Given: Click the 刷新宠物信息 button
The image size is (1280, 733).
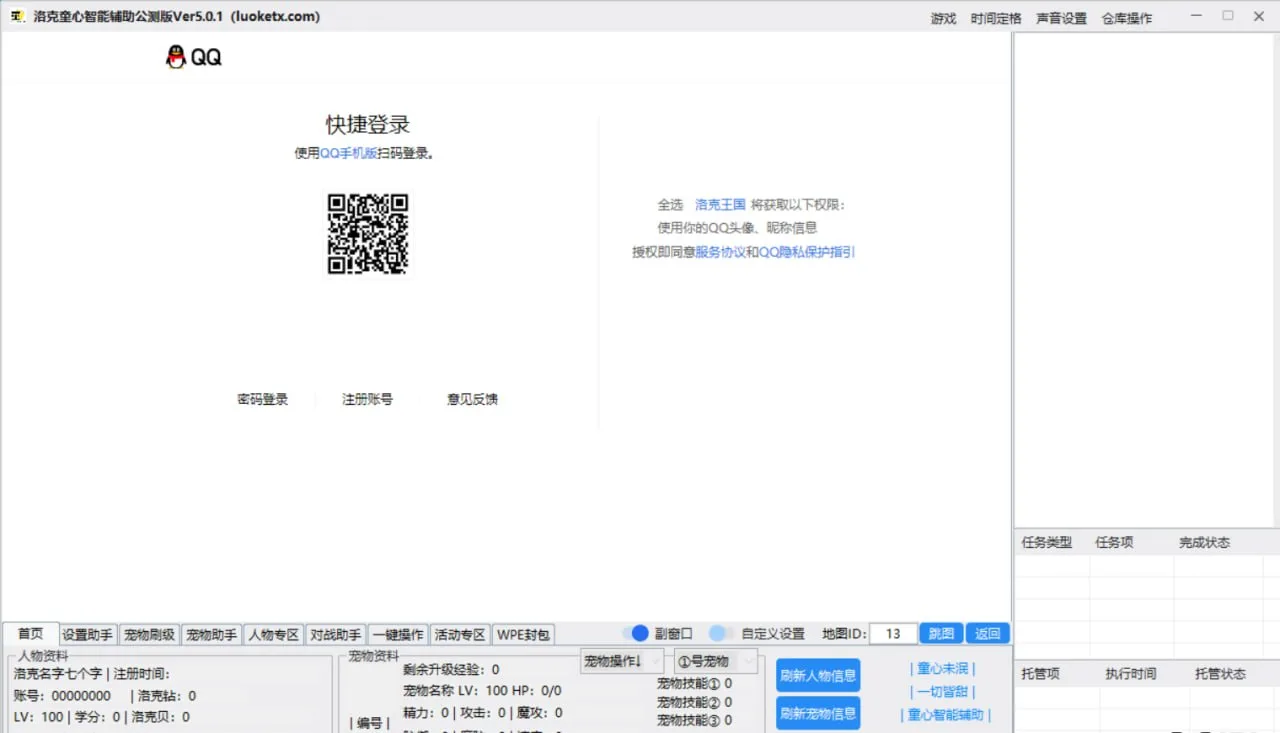Looking at the screenshot, I should [818, 713].
